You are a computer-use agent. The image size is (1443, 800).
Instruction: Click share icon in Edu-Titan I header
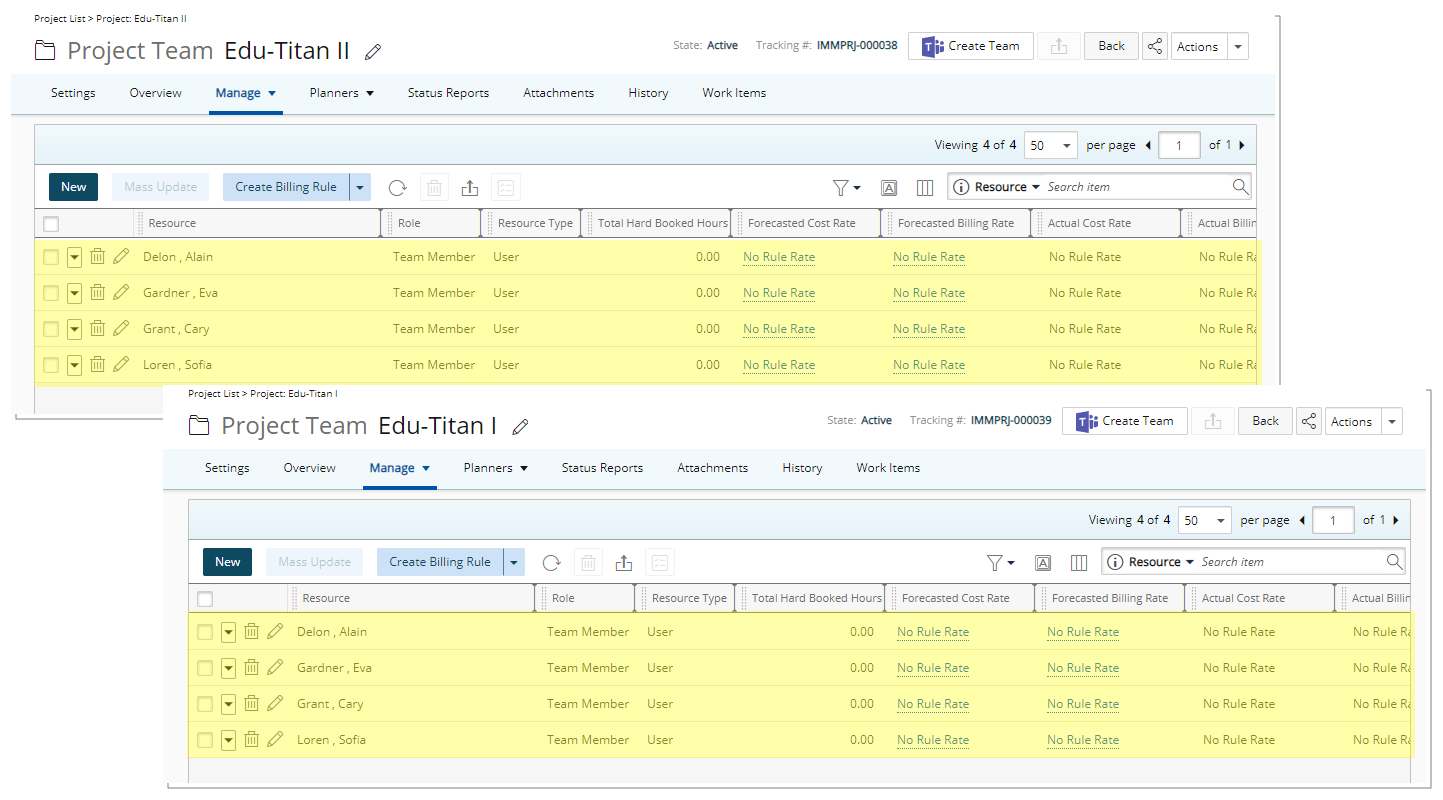(x=1309, y=421)
